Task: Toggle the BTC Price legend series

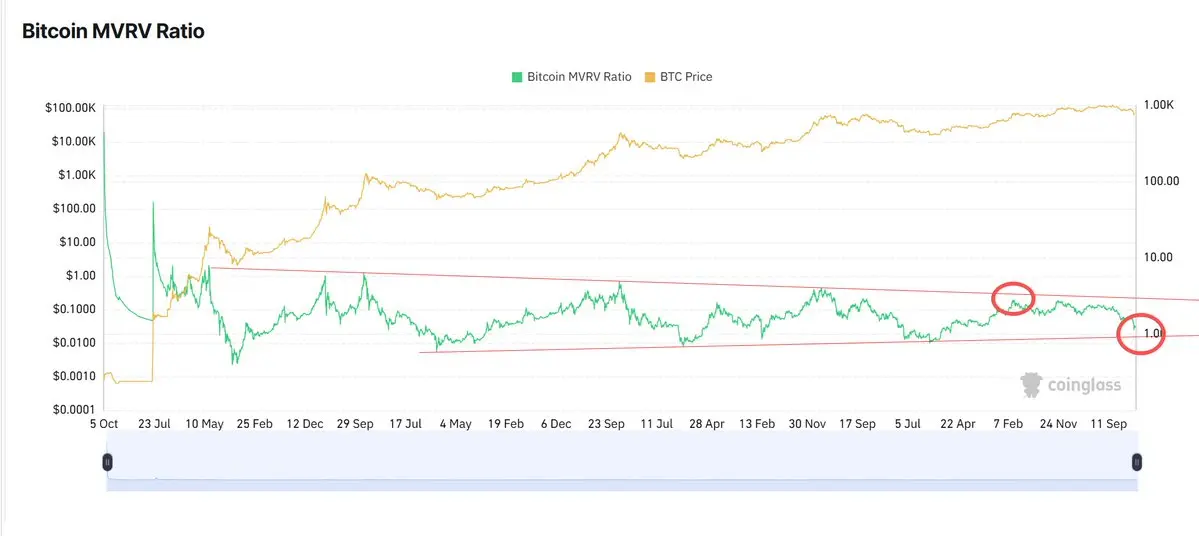Action: (685, 77)
